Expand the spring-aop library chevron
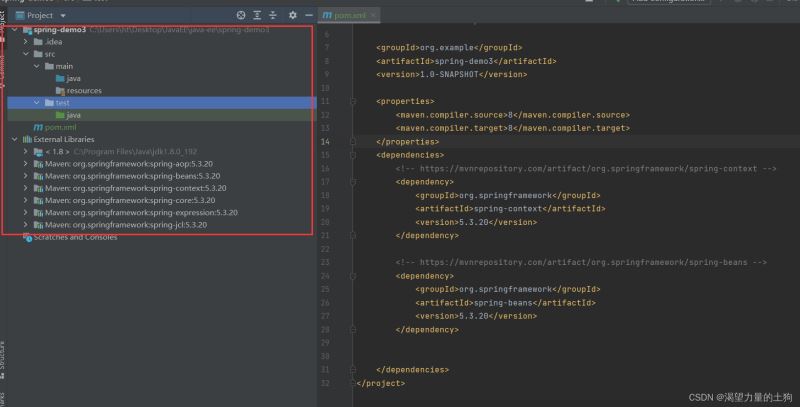Screen dimensions: 800x407 coord(26,164)
